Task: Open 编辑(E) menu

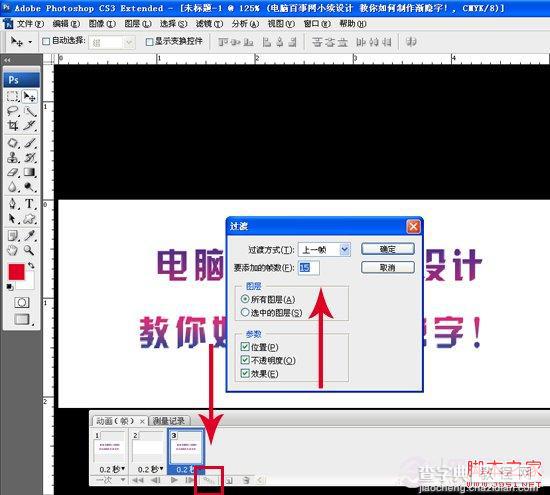Action: tap(66, 24)
